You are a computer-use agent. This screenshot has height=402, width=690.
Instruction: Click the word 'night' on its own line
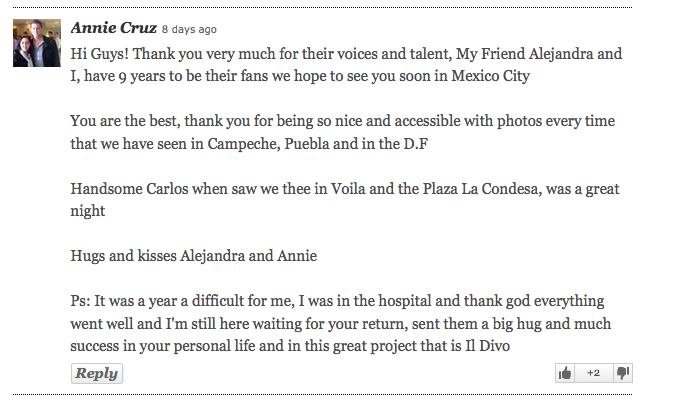88,212
